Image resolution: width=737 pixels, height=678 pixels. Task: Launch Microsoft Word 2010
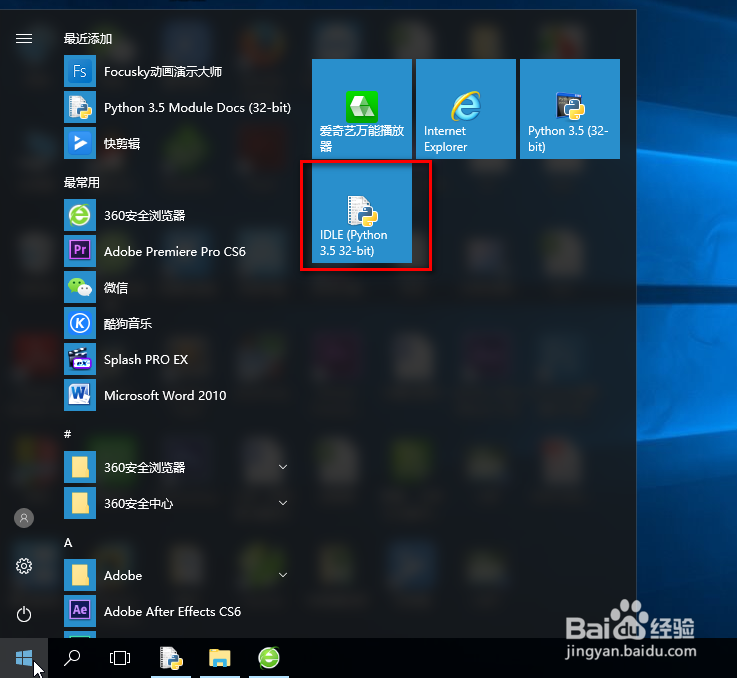pyautogui.click(x=178, y=395)
